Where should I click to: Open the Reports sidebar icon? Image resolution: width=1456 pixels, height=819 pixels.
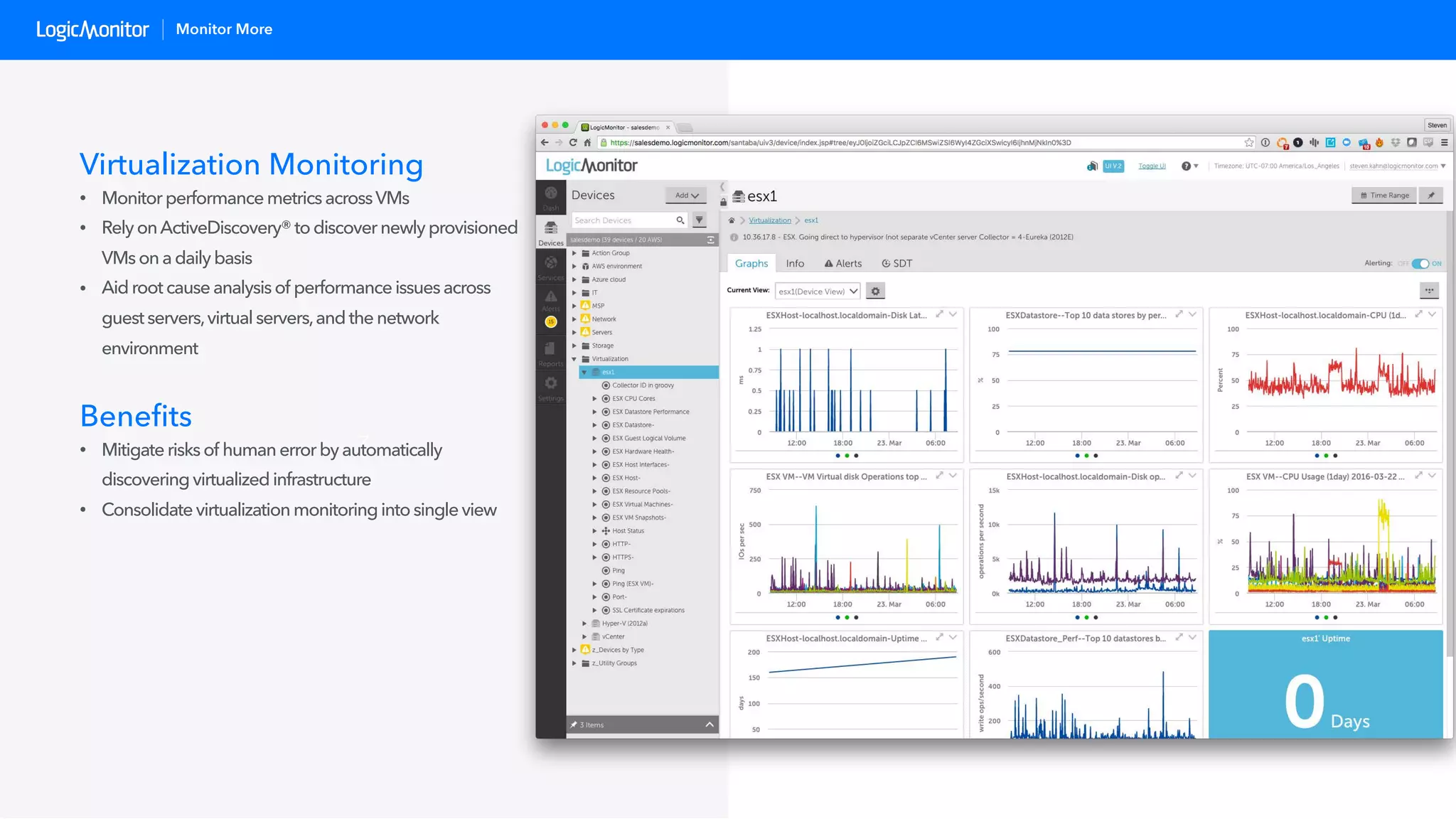551,353
